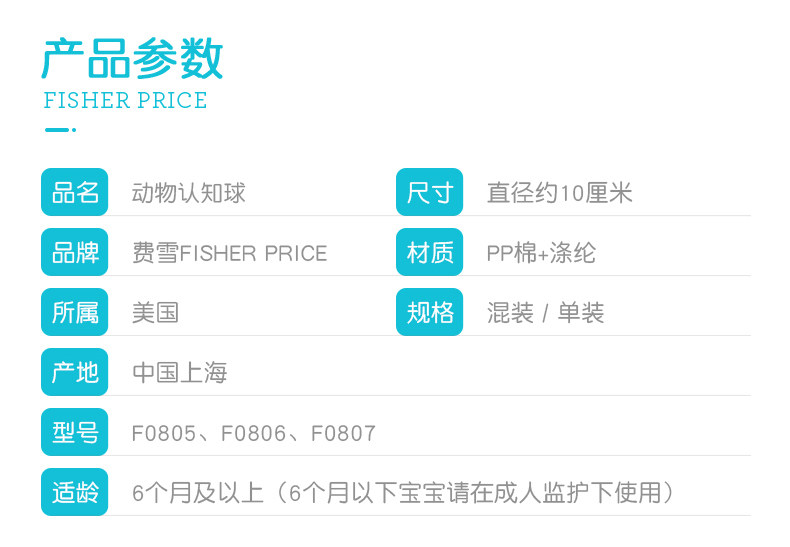The height and width of the screenshot is (547, 790).
Task: Select the 产地 label badge
Action: click(x=75, y=373)
